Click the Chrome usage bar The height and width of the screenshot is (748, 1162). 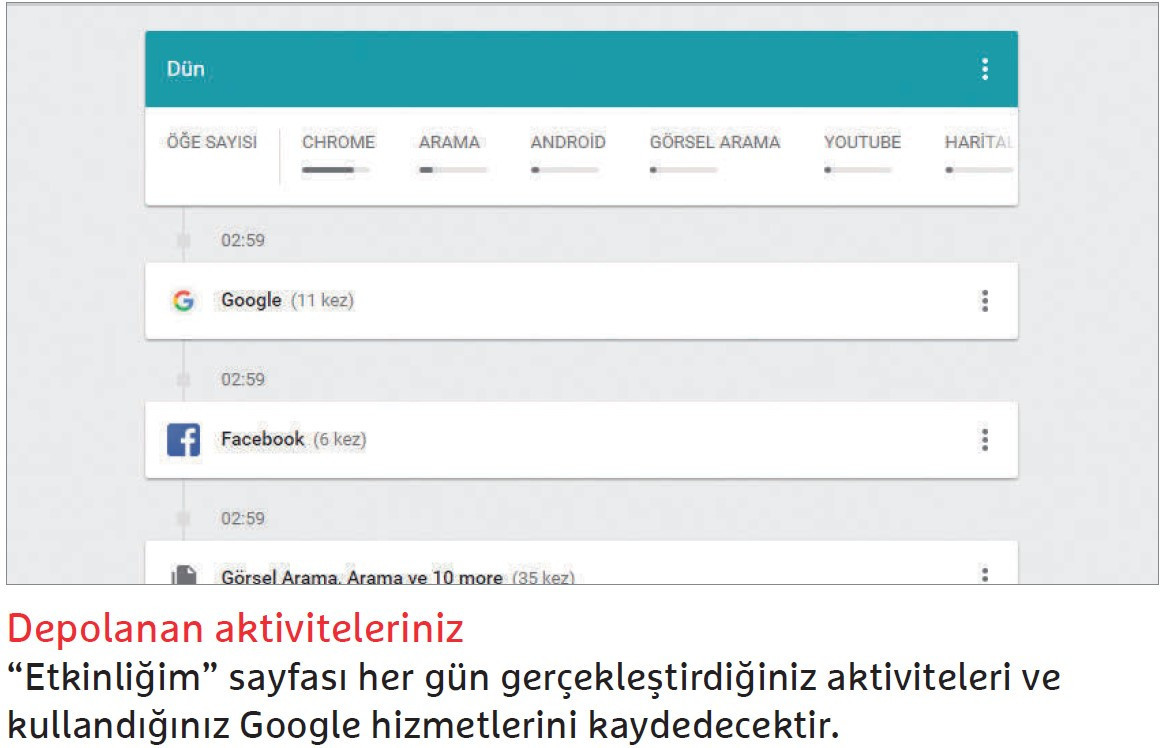335,171
